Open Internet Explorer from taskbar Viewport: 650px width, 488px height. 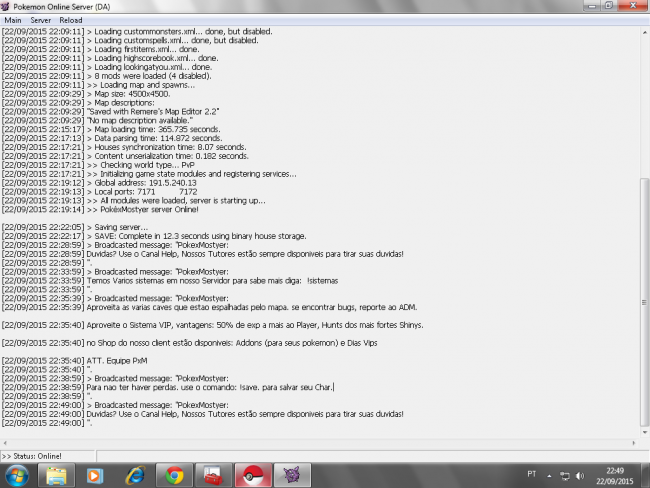pos(135,476)
